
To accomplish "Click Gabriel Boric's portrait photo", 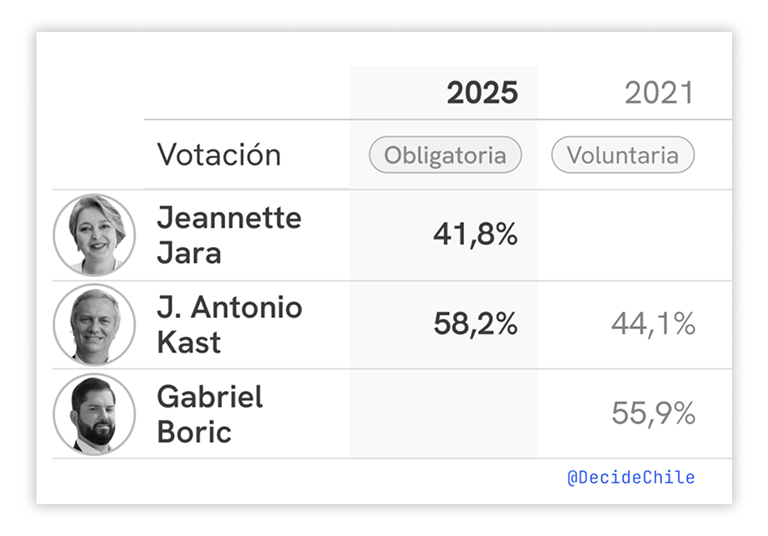I will pos(94,414).
